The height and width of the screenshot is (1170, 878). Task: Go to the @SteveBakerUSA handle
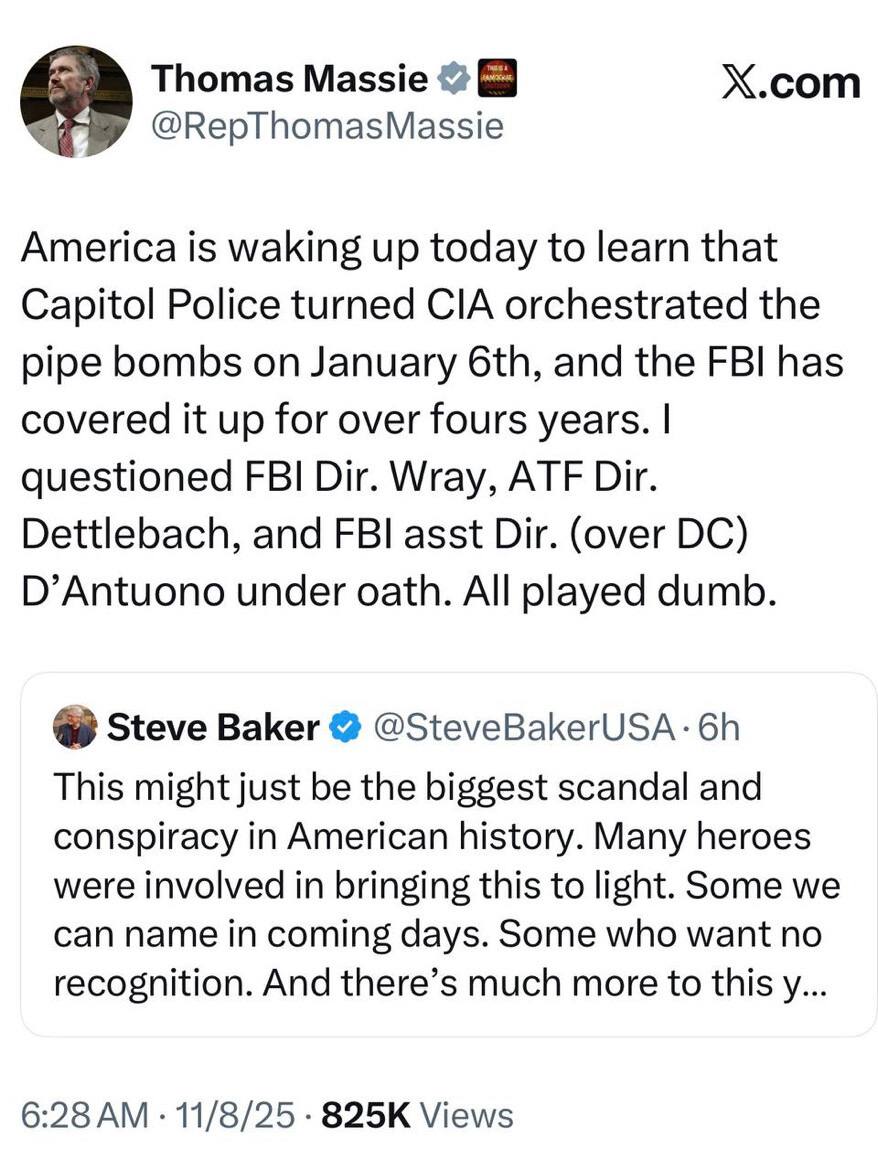tap(522, 728)
